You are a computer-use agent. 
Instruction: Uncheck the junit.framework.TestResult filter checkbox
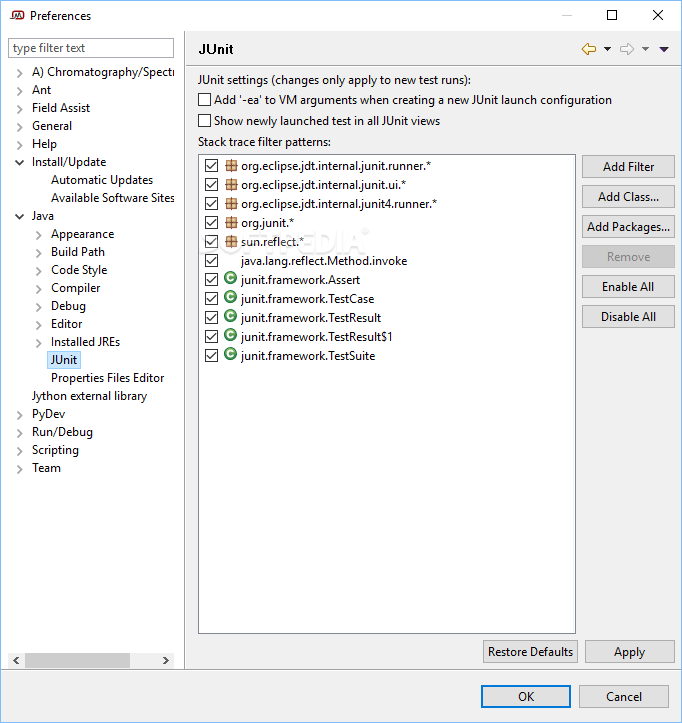coord(211,317)
